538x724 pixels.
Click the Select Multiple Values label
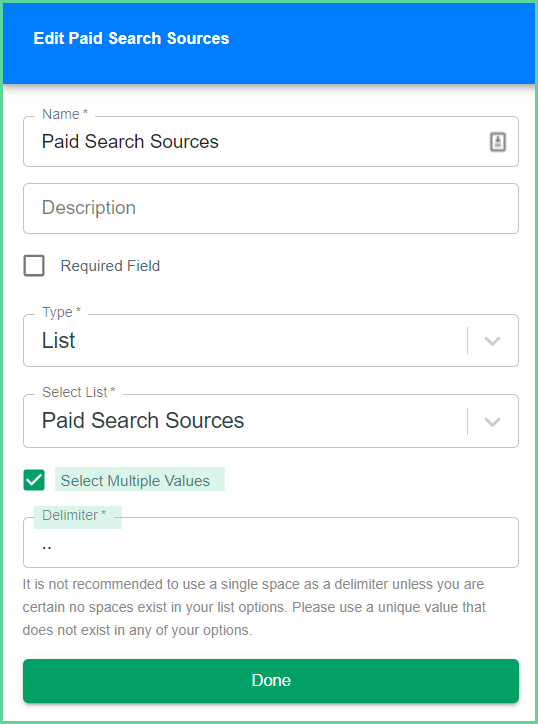point(135,481)
